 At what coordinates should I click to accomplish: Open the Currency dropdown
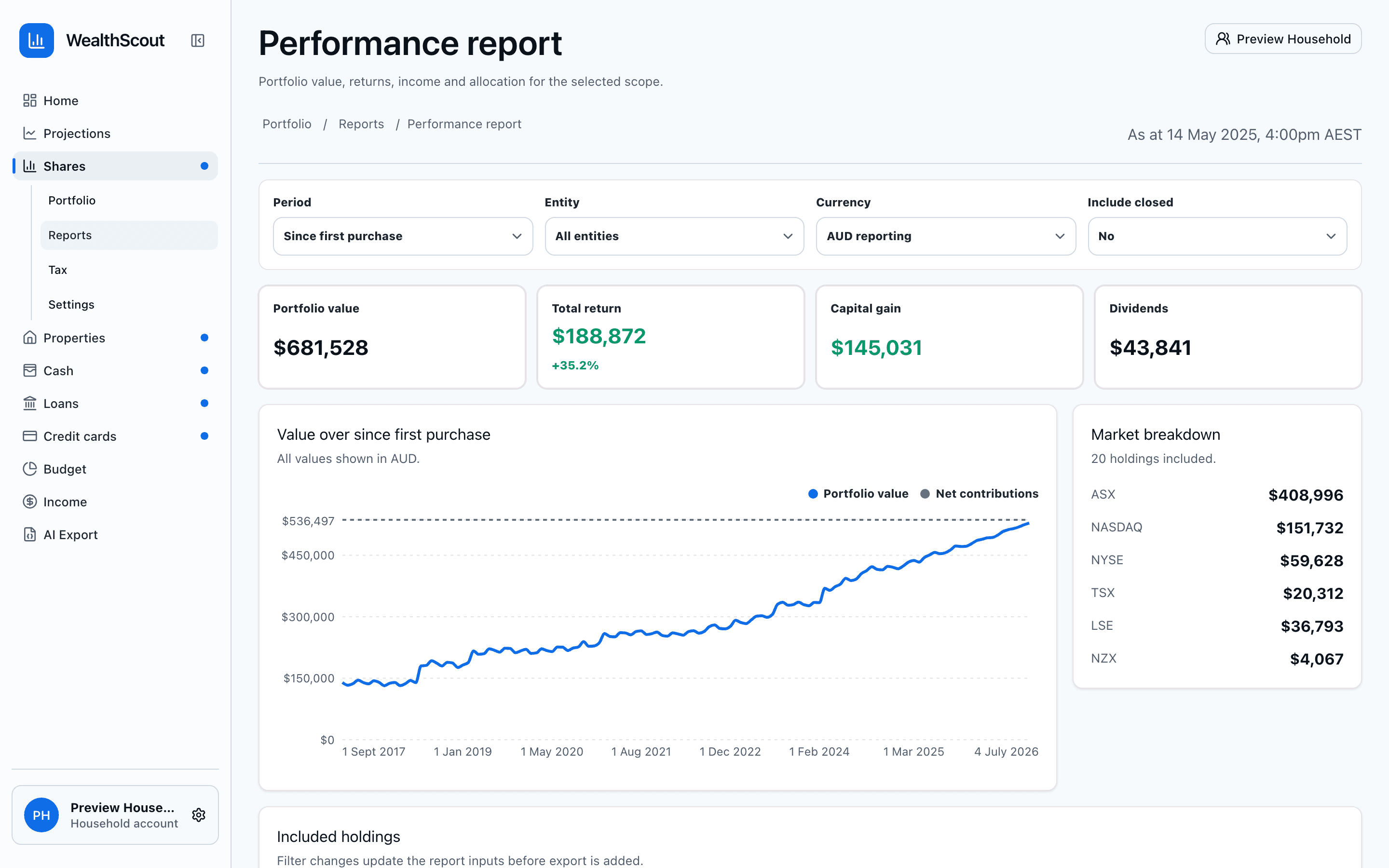coord(945,236)
